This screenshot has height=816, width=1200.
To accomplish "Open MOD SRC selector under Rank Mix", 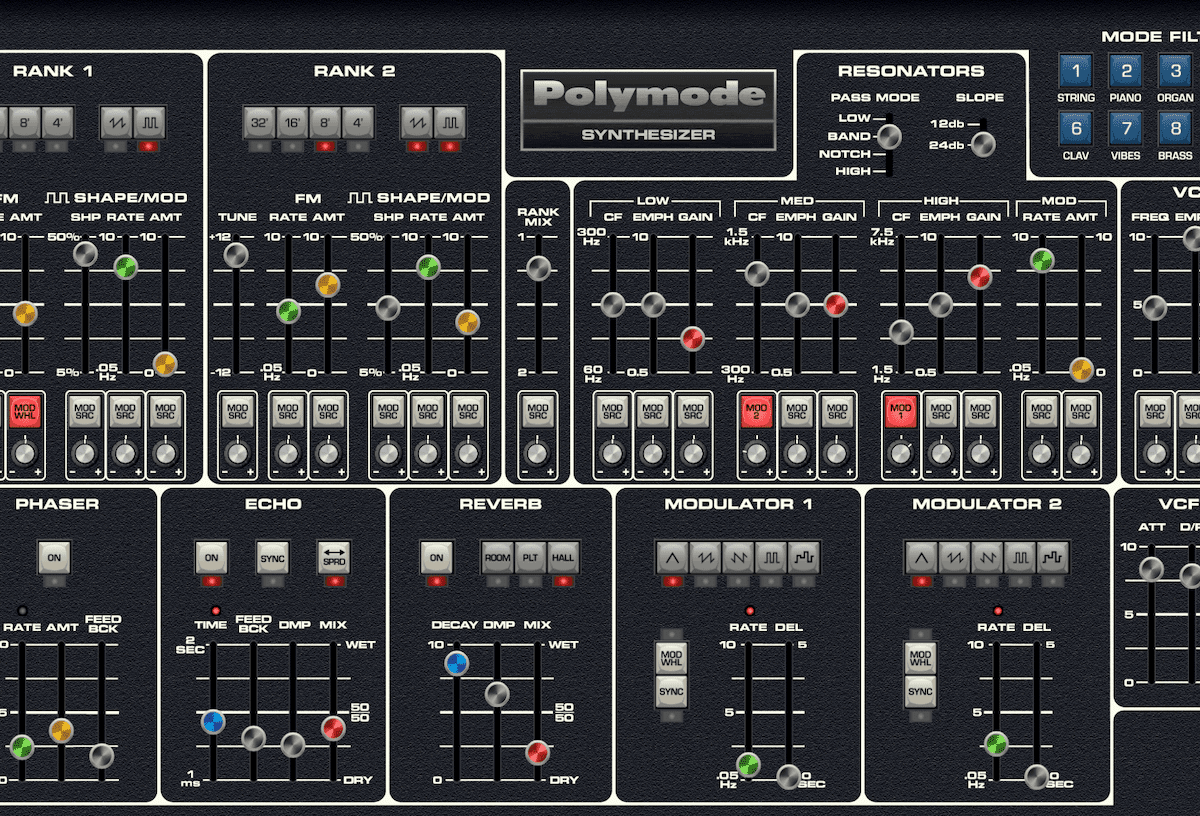I will 538,411.
